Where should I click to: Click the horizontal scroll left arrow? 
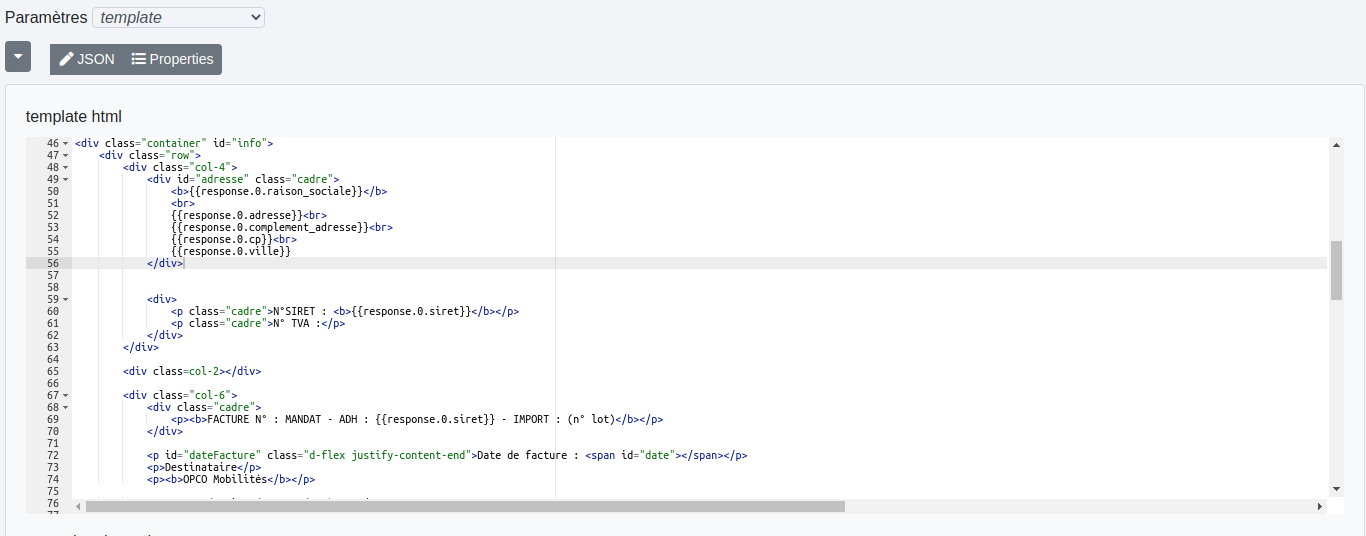coord(79,507)
